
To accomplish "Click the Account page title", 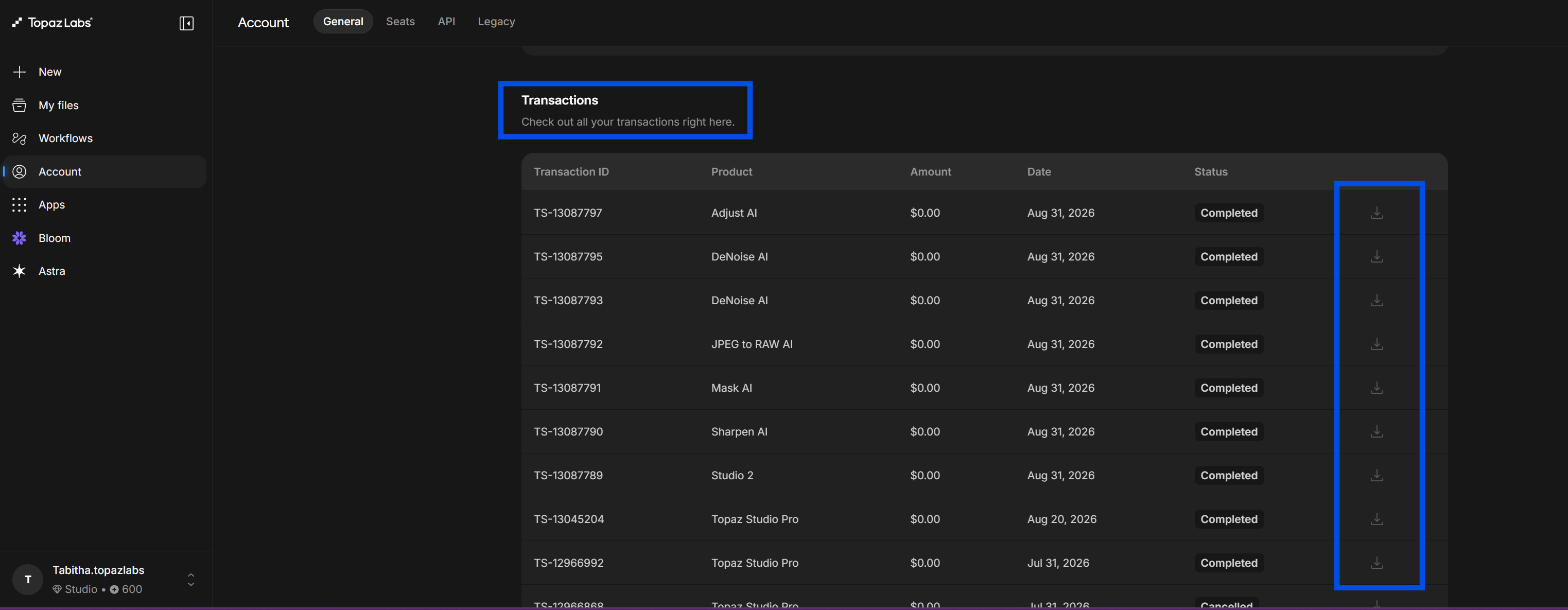I will pyautogui.click(x=263, y=23).
